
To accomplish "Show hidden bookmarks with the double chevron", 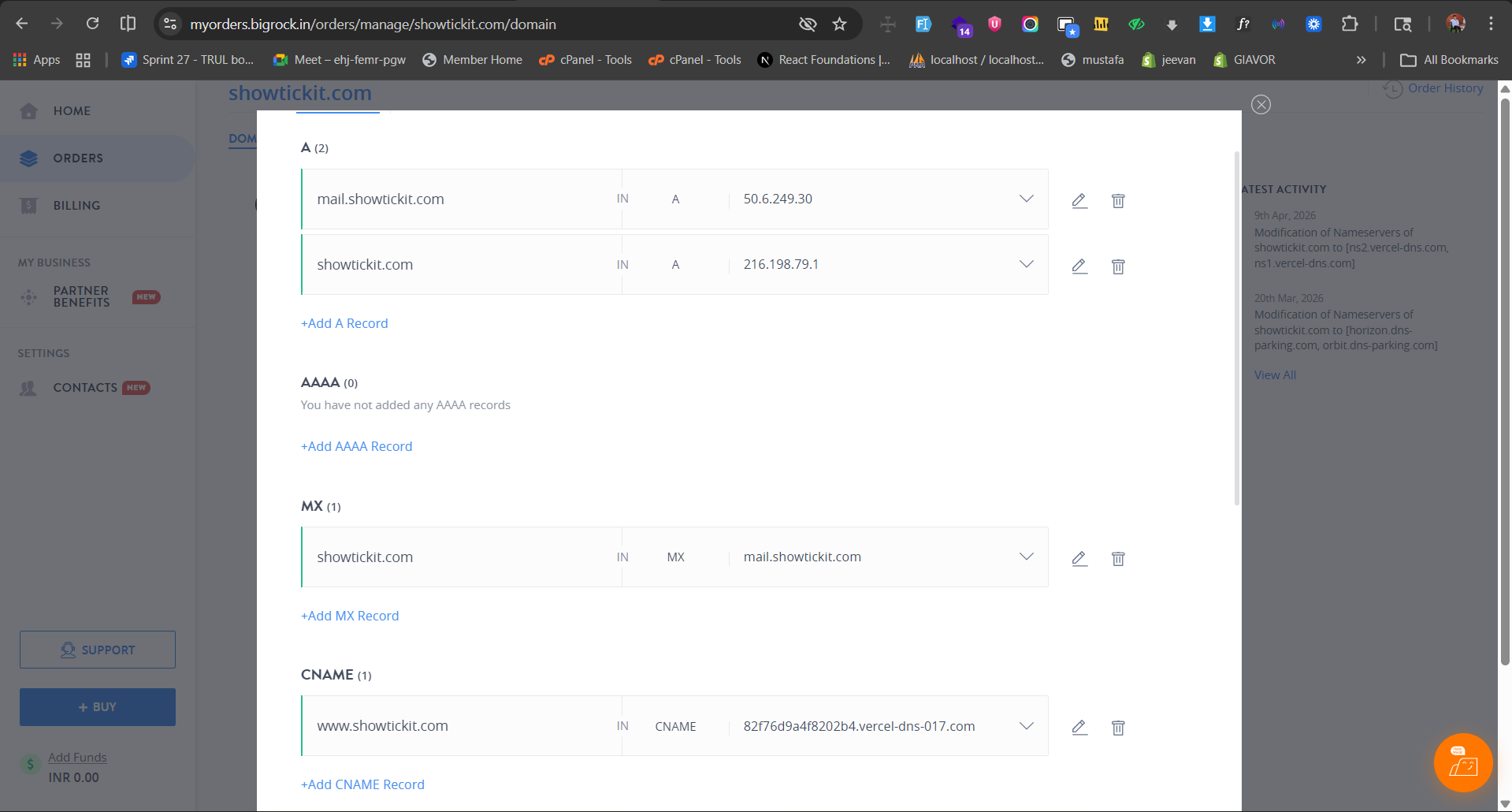I will click(x=1361, y=60).
